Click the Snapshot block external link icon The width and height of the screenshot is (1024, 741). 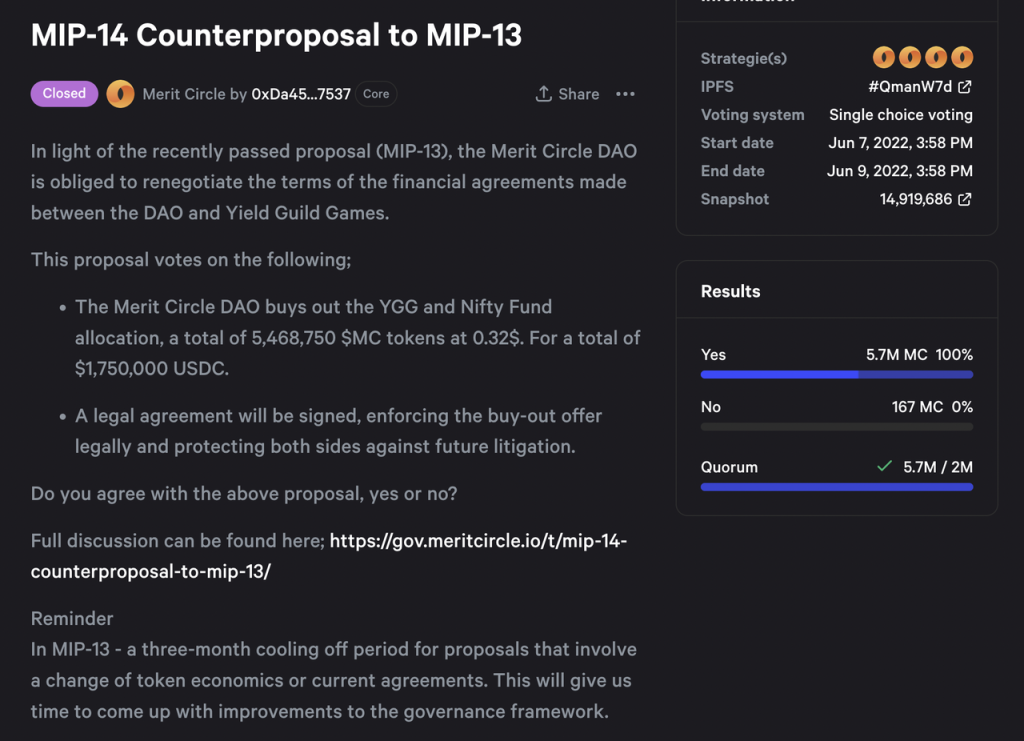965,200
